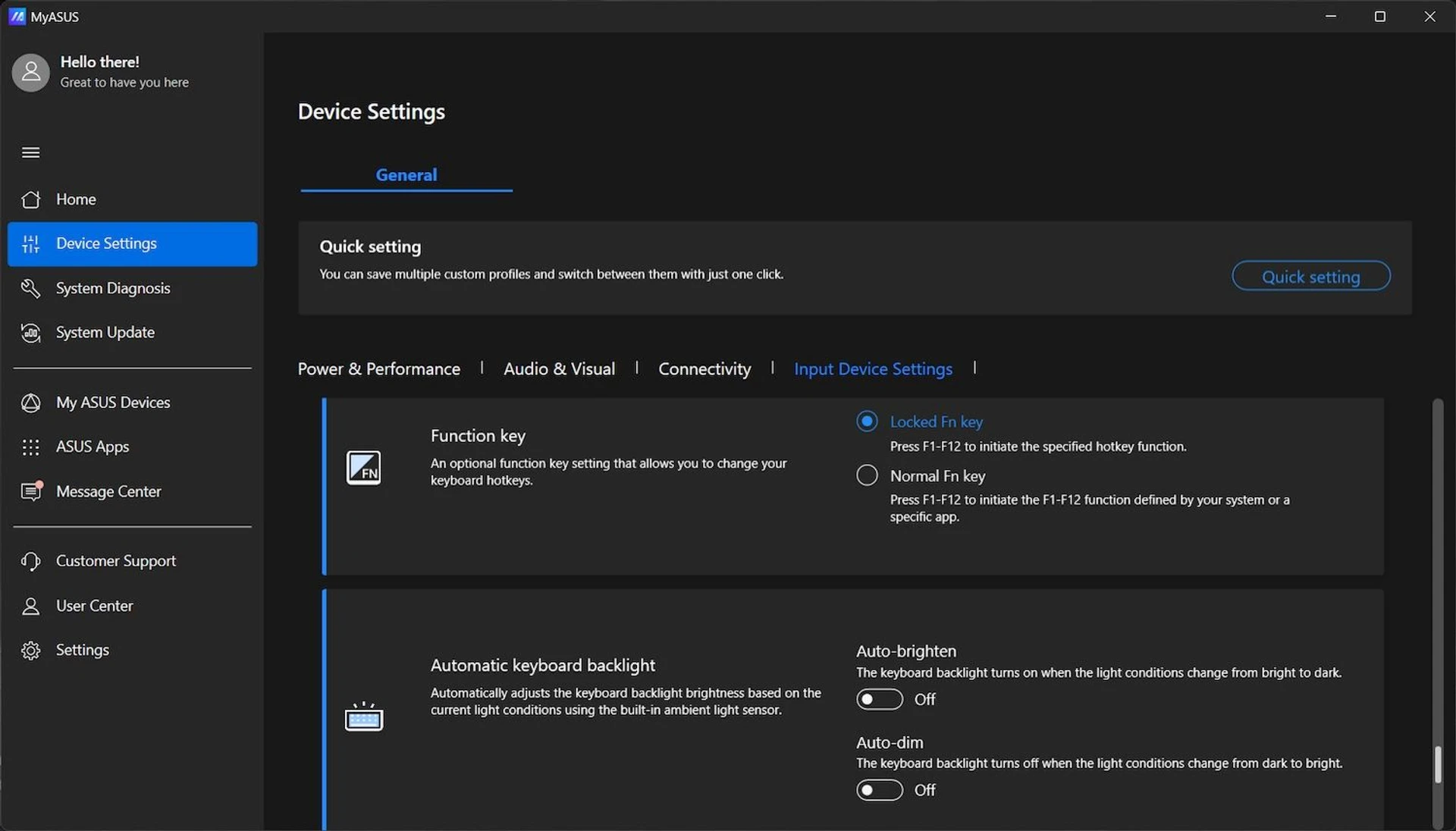Click the Message Center notification icon
The height and width of the screenshot is (831, 1456).
[x=31, y=491]
